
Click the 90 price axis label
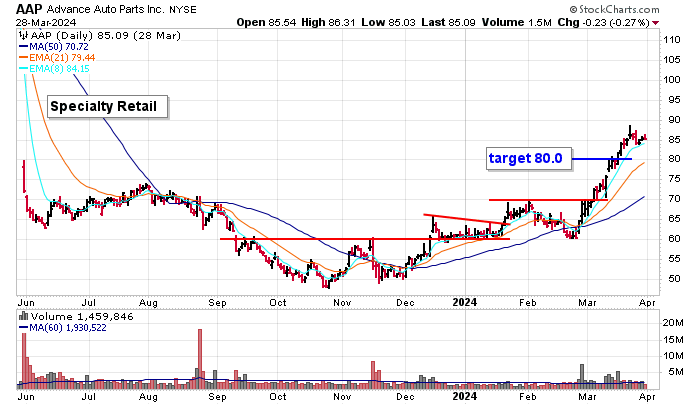pos(674,120)
